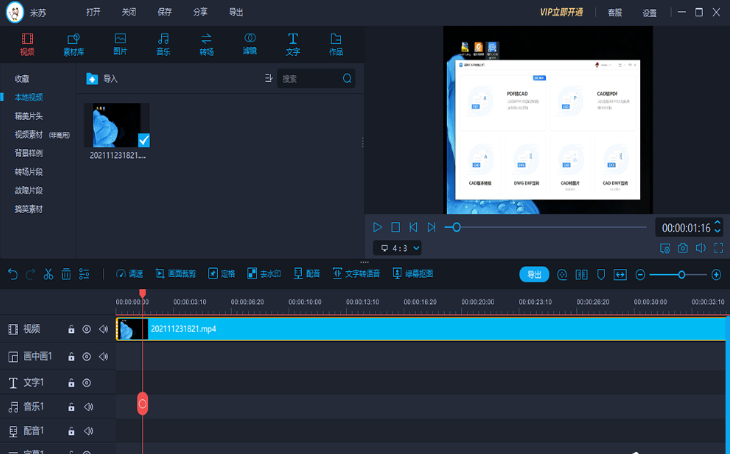The width and height of the screenshot is (730, 454).
Task: Click the 导出 menu item in top bar
Action: click(236, 12)
